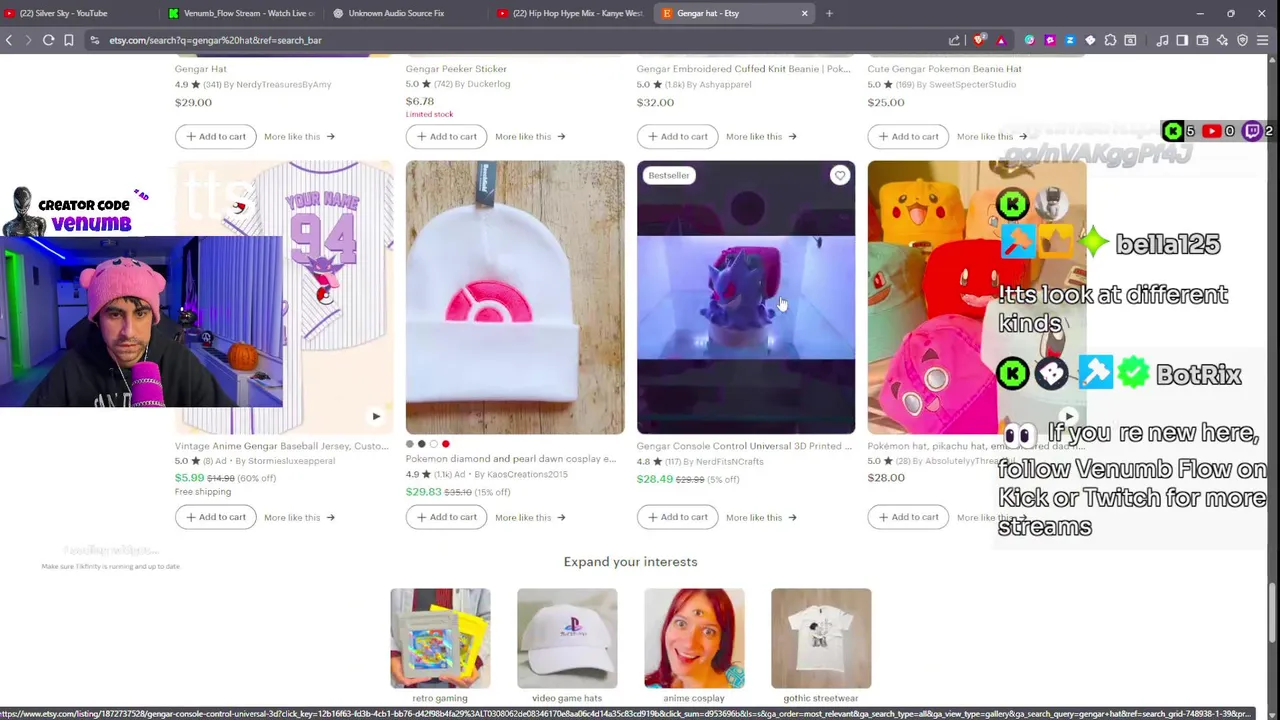Bookmark this page using bookmark icon
Screen dimensions: 1280x720
(68, 40)
